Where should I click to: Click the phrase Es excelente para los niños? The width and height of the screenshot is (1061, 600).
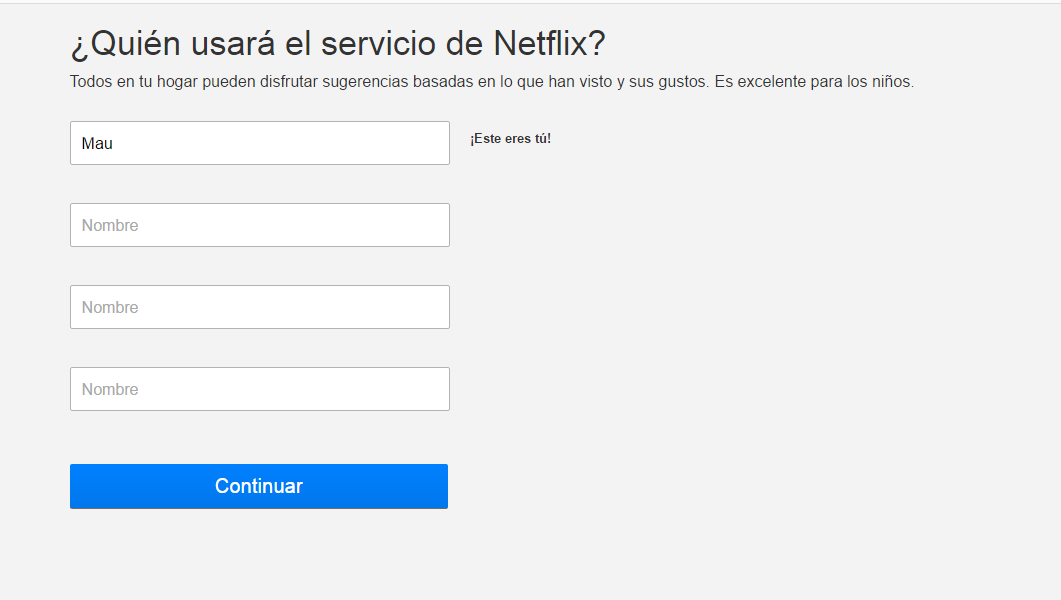814,82
